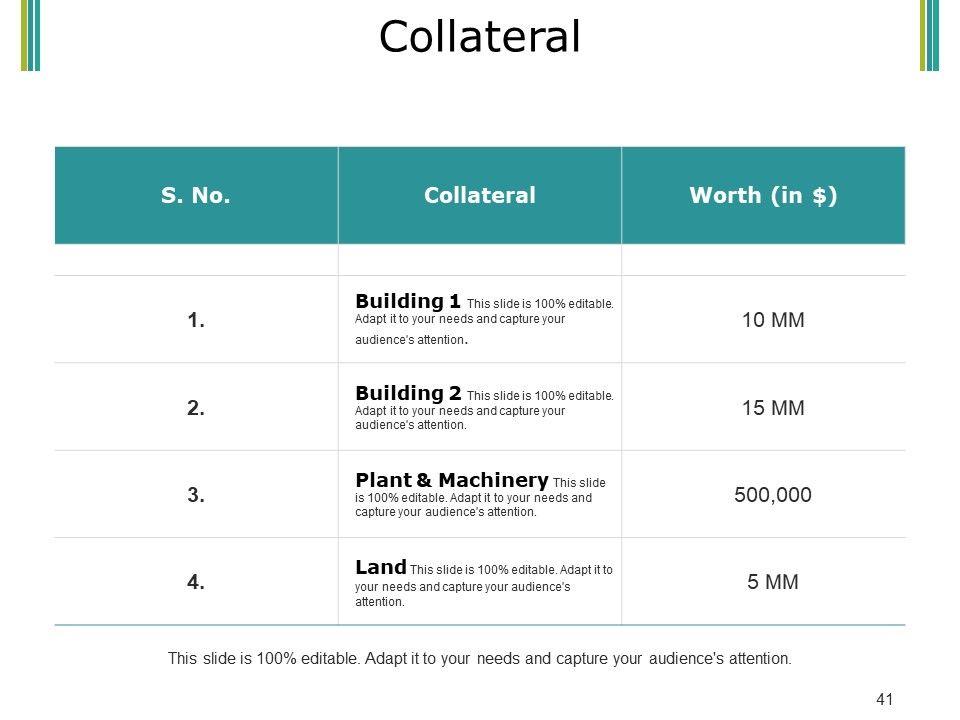This screenshot has height=720, width=960.
Task: Click serial number 3. cell
Action: point(196,494)
